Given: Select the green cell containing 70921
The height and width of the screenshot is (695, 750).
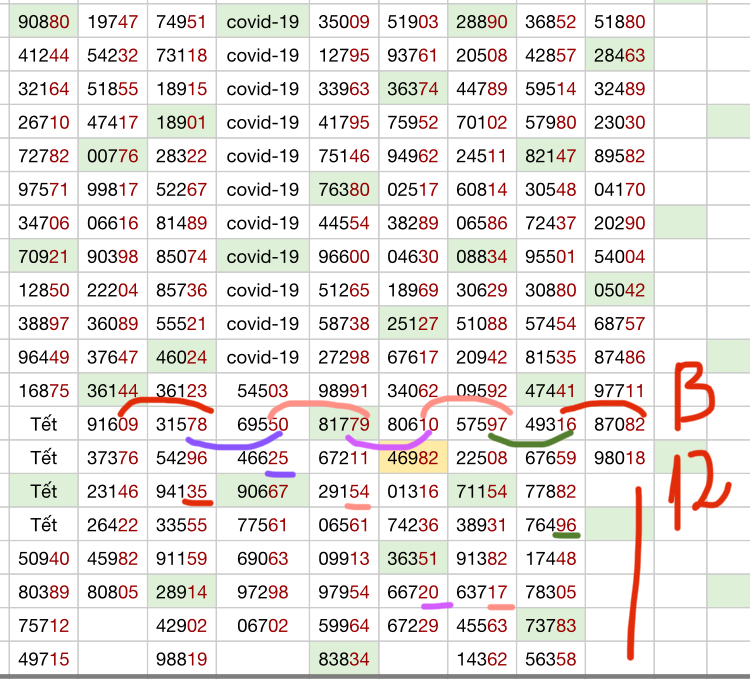Looking at the screenshot, I should (44, 256).
